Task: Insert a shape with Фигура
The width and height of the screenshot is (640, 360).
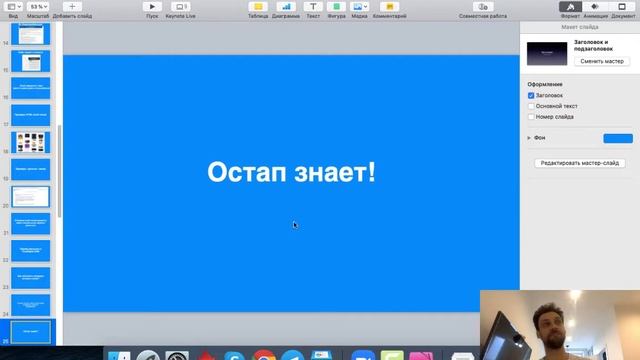Action: tap(336, 7)
